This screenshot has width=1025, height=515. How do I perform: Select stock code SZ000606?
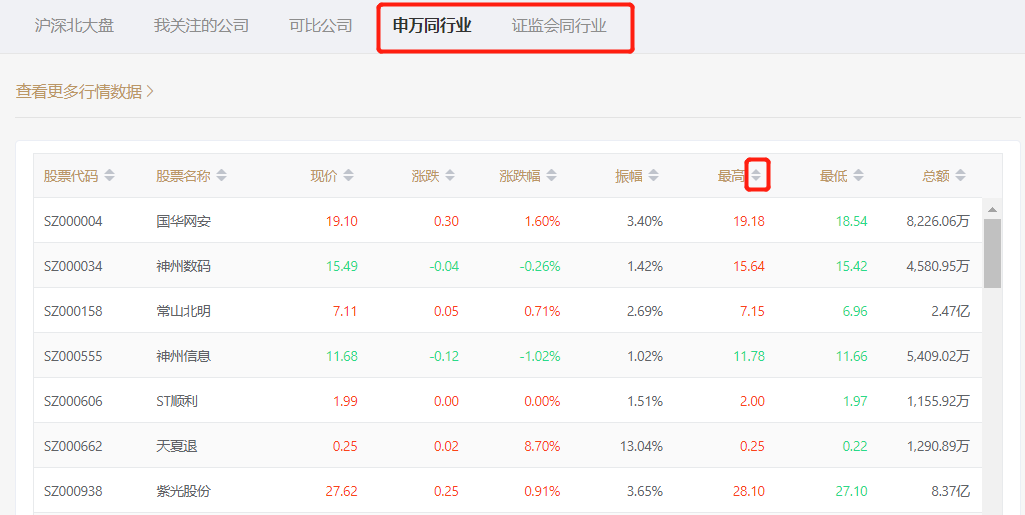pos(73,401)
